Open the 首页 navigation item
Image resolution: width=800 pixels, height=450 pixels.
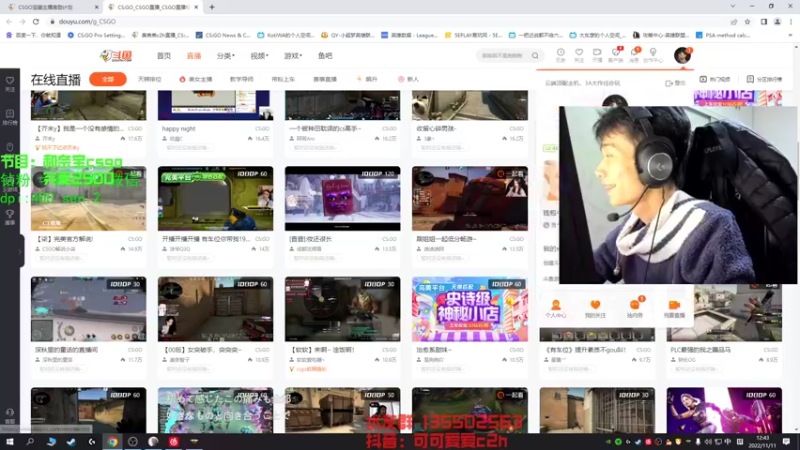tap(164, 56)
